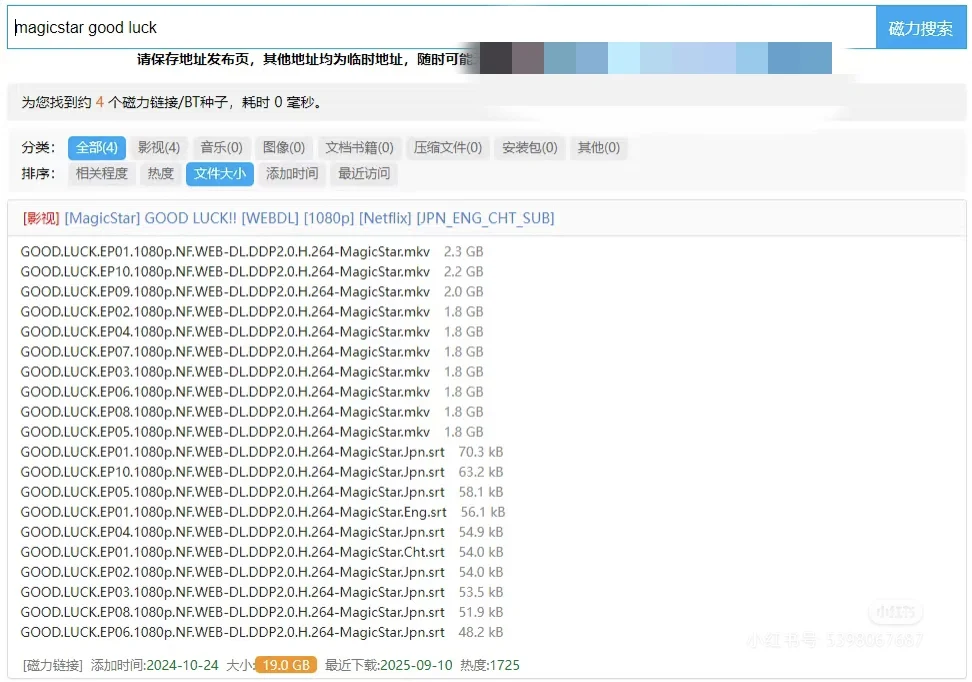Click the 磁力搜索 search button
Viewport: 972px width, 682px height.
(x=920, y=28)
